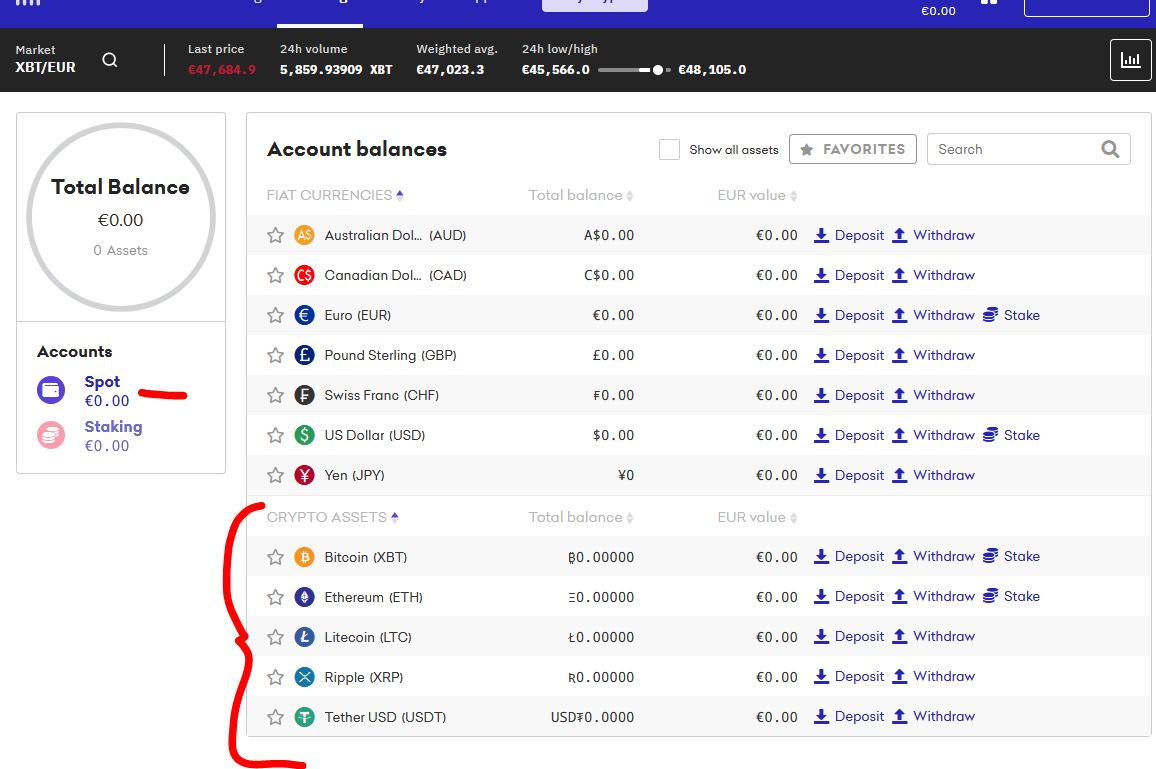The width and height of the screenshot is (1156, 769).
Task: Star the Pound Sterling row
Action: (x=276, y=355)
